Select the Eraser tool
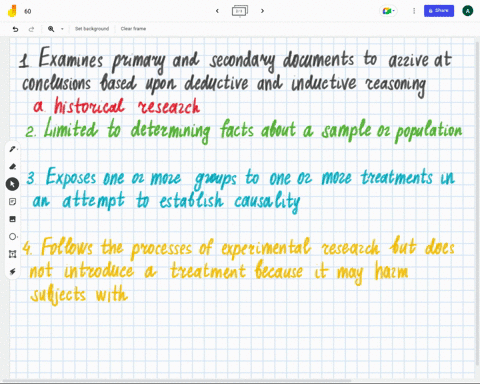 point(13,166)
